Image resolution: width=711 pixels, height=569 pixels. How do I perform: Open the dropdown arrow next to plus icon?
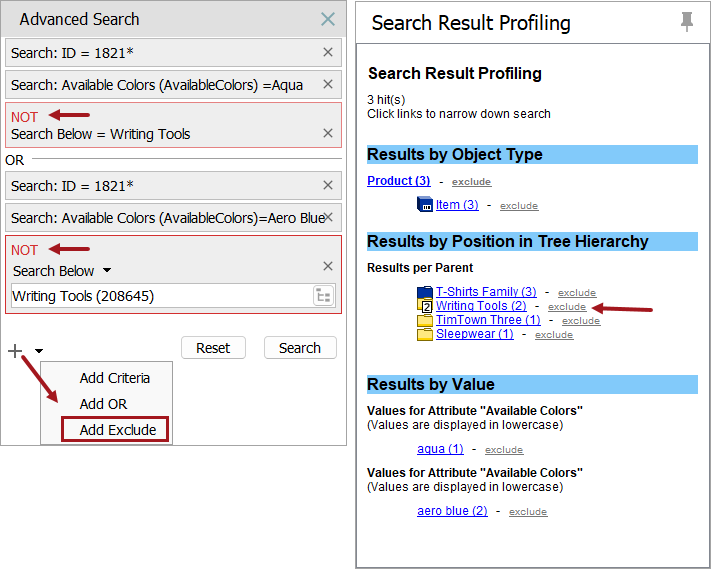39,350
